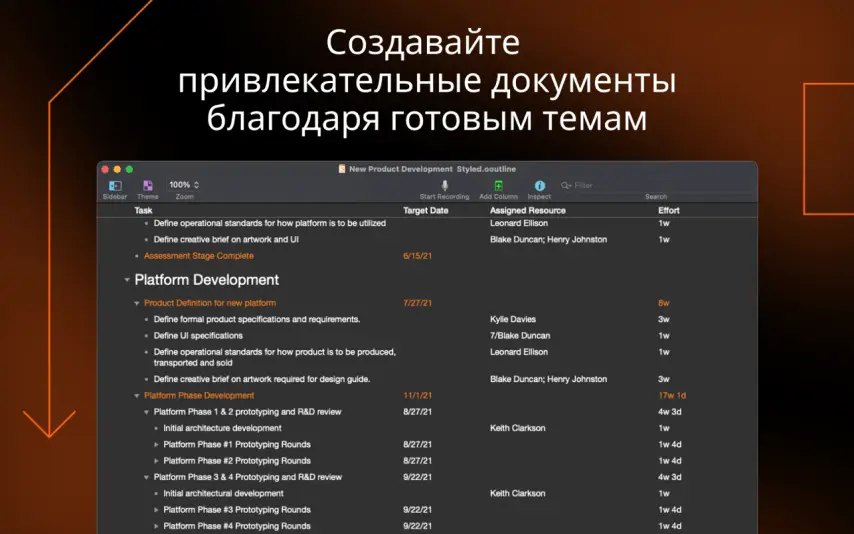Click the document icon in the title bar
854x534 pixels.
pyautogui.click(x=342, y=169)
